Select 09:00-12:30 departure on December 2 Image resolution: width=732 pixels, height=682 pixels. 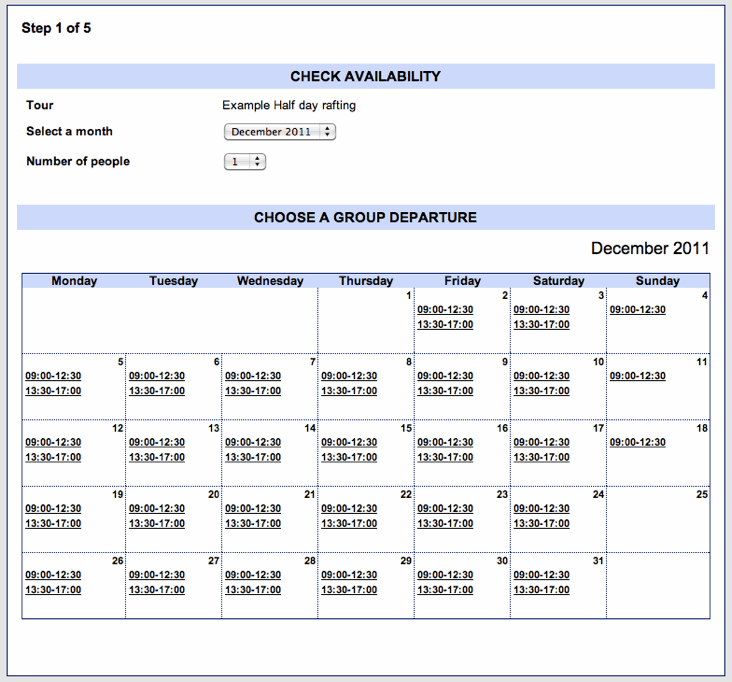445,310
